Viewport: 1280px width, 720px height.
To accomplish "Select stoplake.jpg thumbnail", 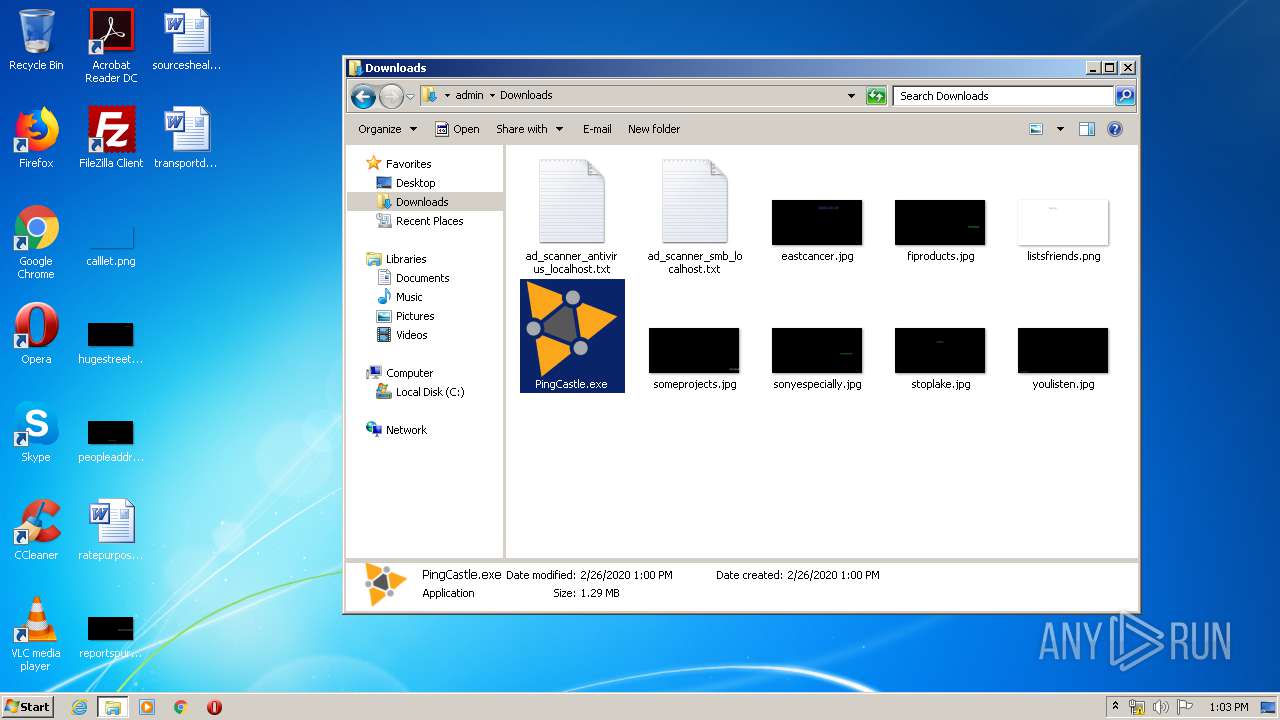I will point(940,350).
